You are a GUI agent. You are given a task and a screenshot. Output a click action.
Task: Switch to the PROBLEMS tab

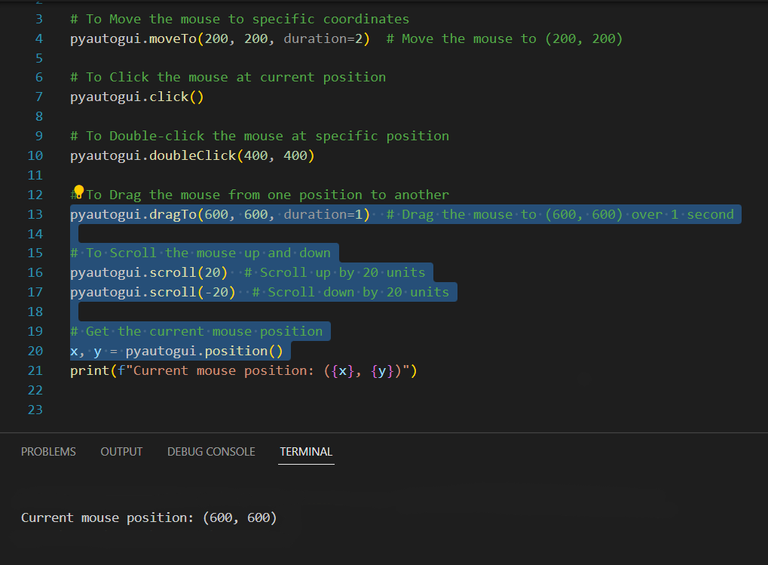click(x=48, y=451)
